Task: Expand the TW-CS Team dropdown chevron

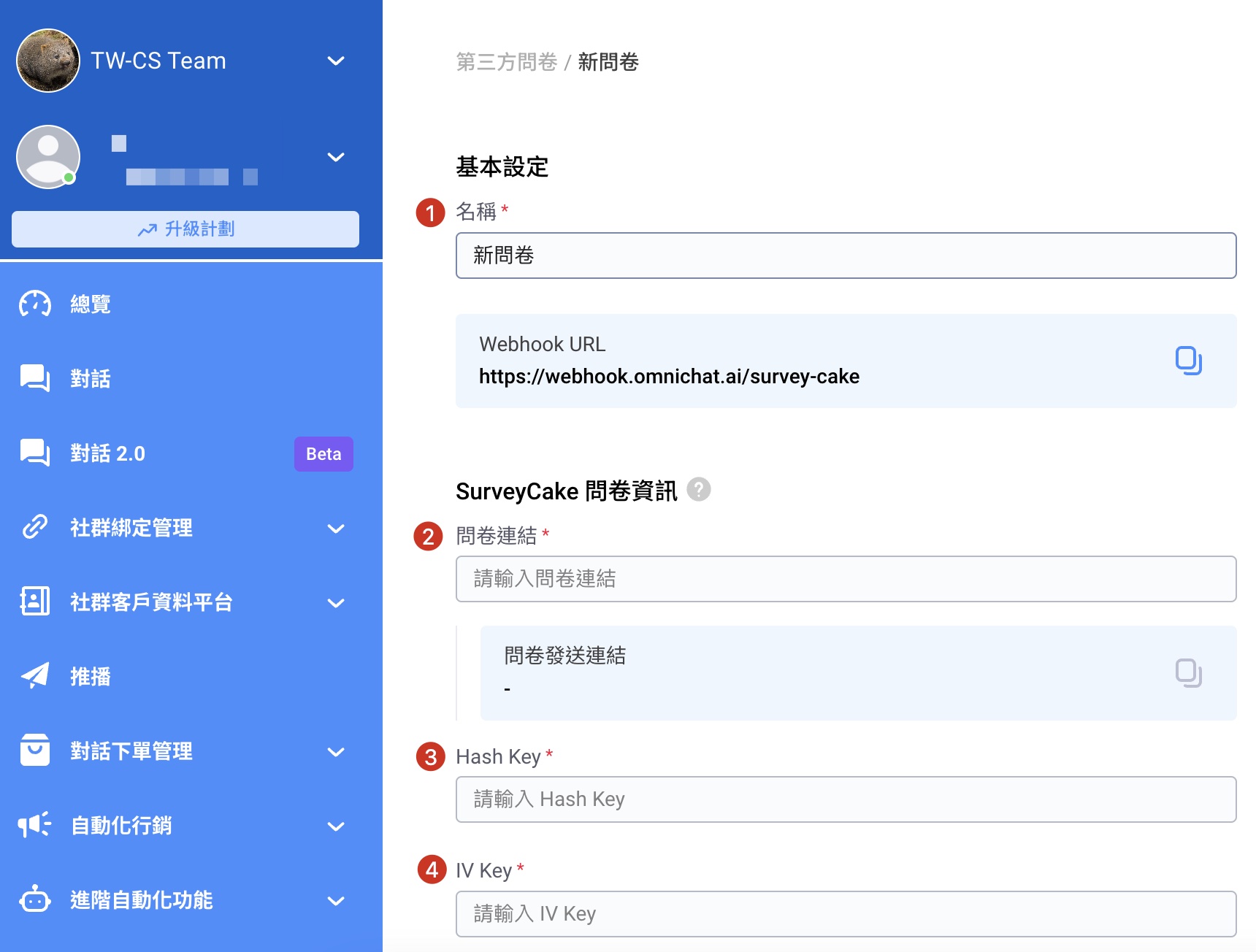Action: coord(336,61)
